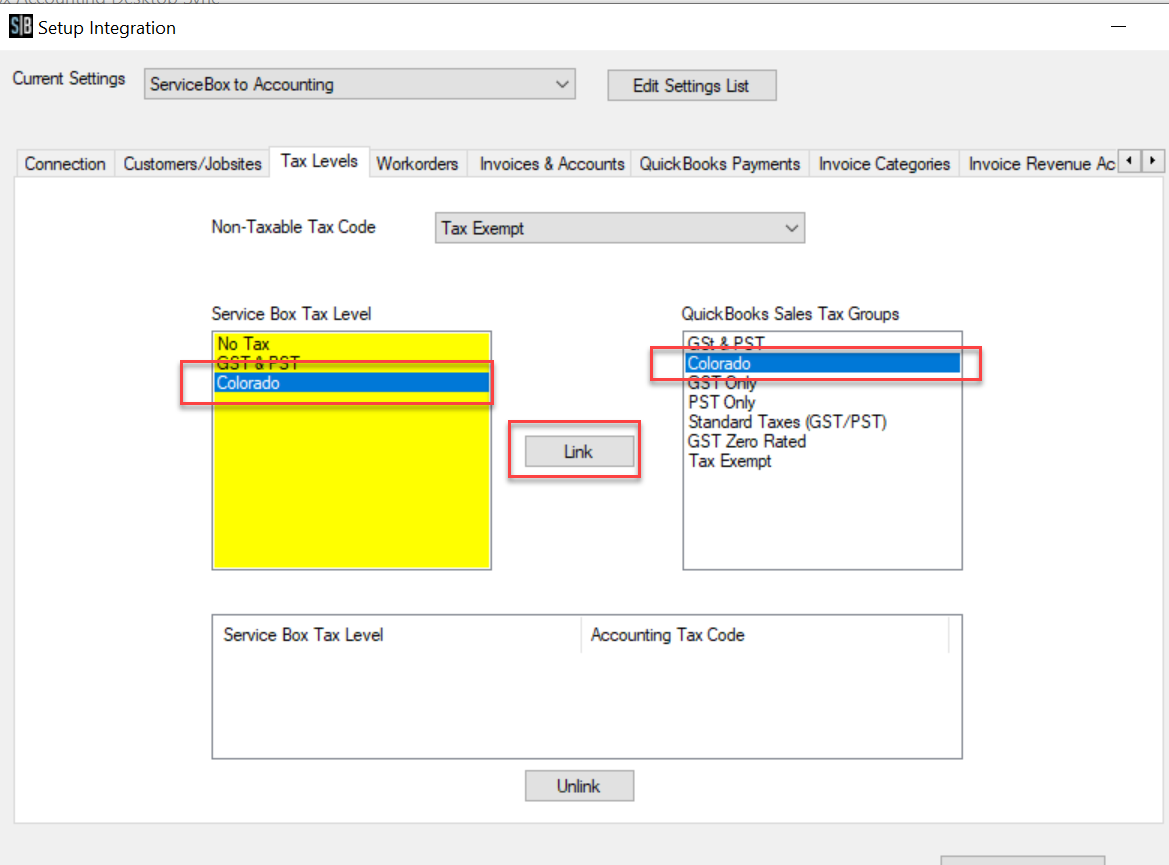Expand the Non-Taxable Tax Code dropdown
The width and height of the screenshot is (1169, 865).
620,228
